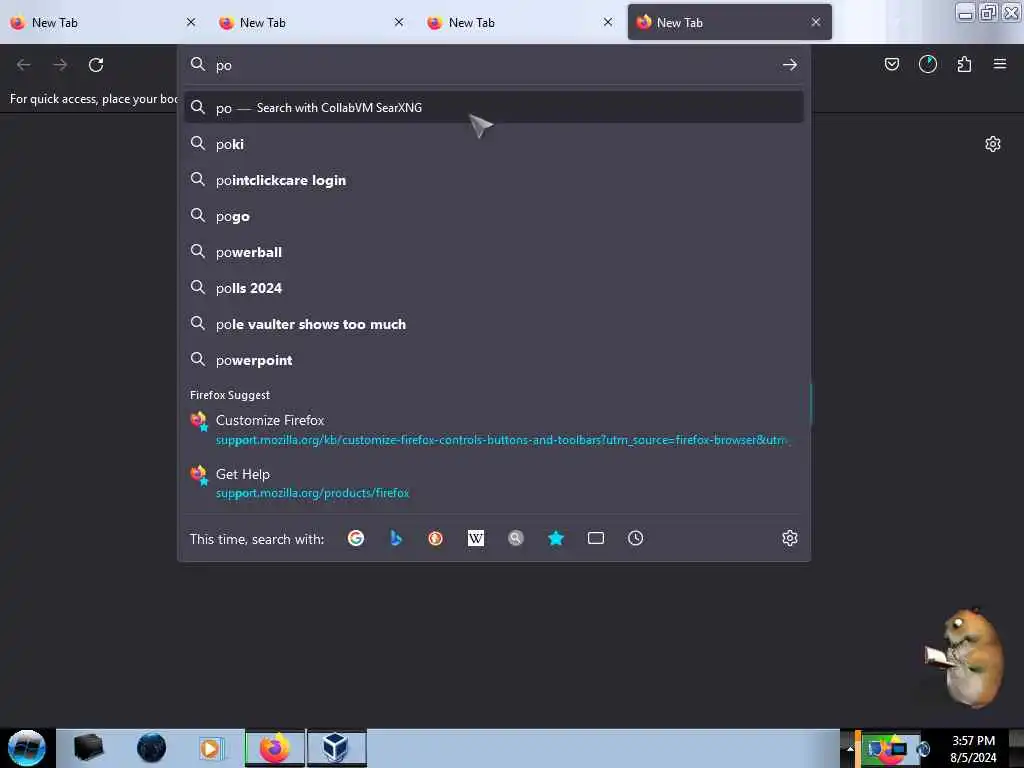Open the dark globe taskbar icon
The height and width of the screenshot is (768, 1024).
tap(151, 748)
